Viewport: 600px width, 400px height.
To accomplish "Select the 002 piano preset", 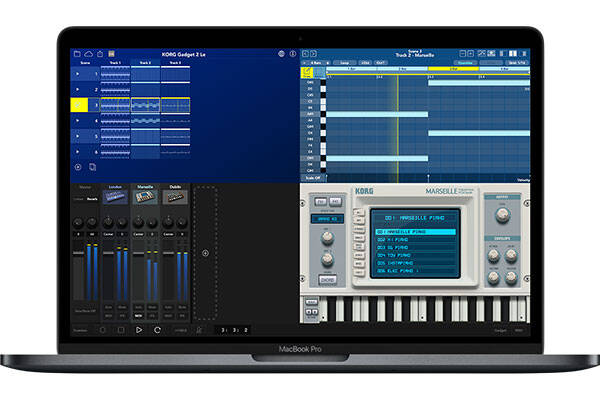I will [416, 240].
